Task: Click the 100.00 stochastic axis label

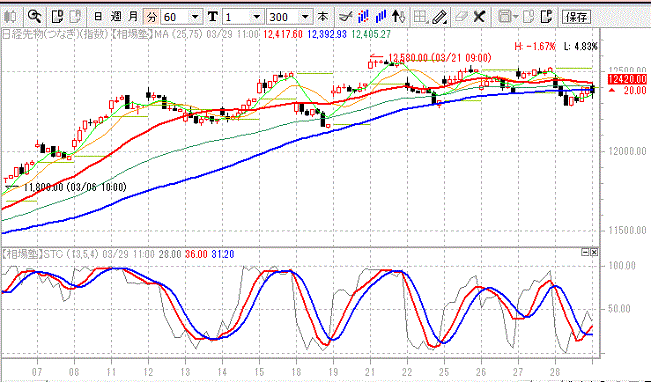Action: [622, 265]
